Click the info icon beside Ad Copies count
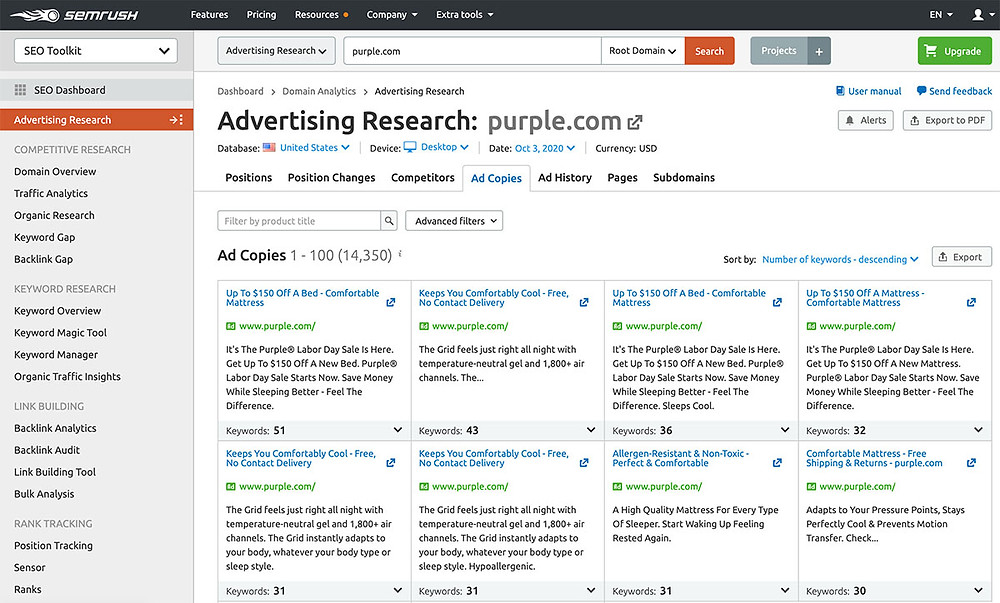1000x603 pixels. (400, 254)
